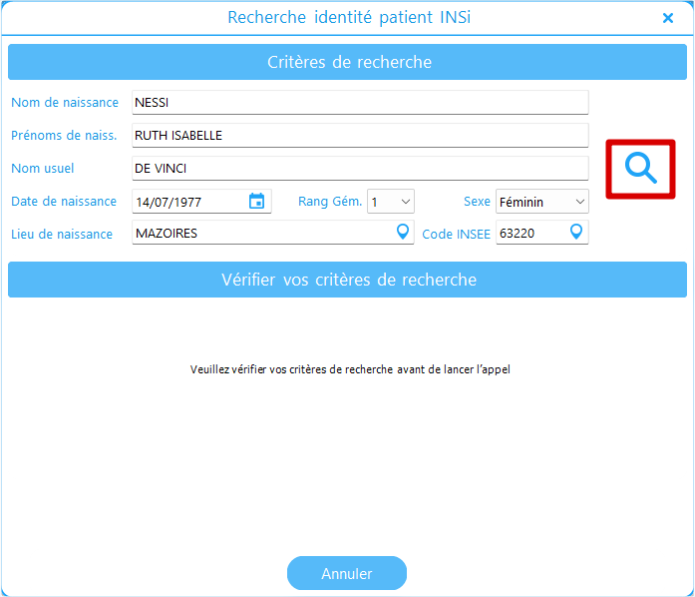Image resolution: width=695 pixels, height=597 pixels.
Task: Click the Lieu de naissance field with MAZOIRES
Action: [262, 232]
